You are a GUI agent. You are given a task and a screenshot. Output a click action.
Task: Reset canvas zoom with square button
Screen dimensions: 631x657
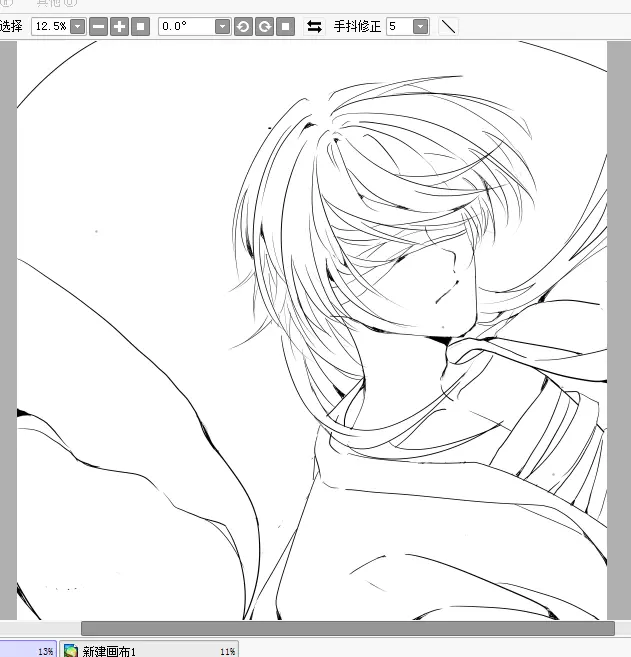140,26
